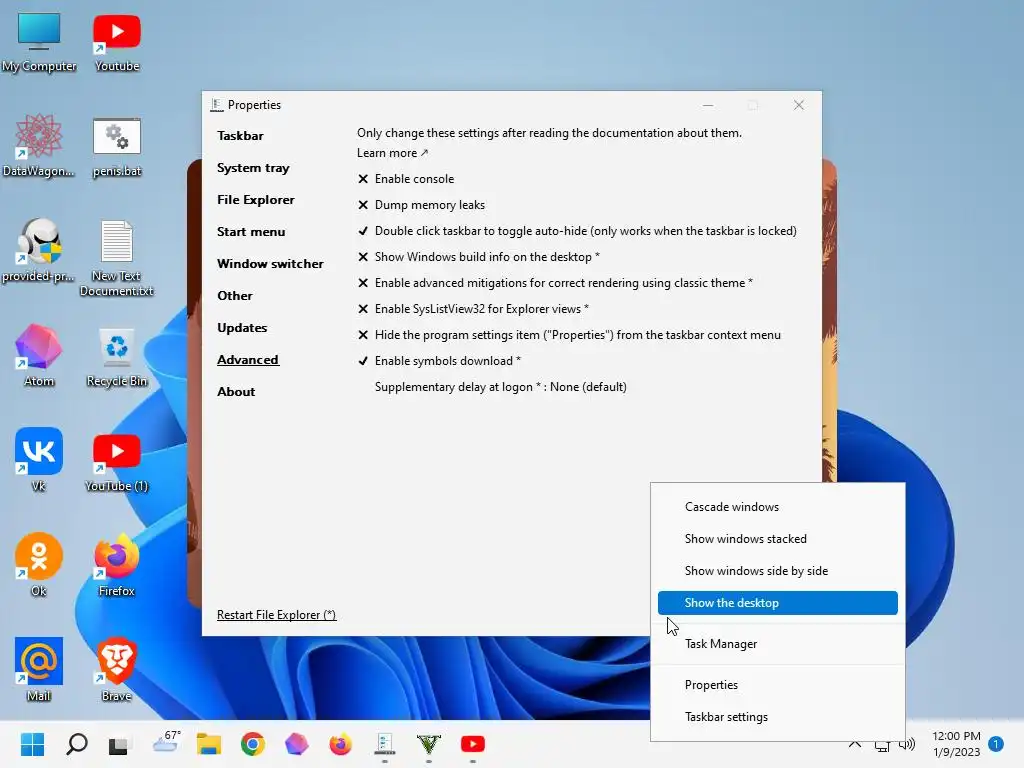Close the Properties window
The width and height of the screenshot is (1024, 768).
coord(799,105)
